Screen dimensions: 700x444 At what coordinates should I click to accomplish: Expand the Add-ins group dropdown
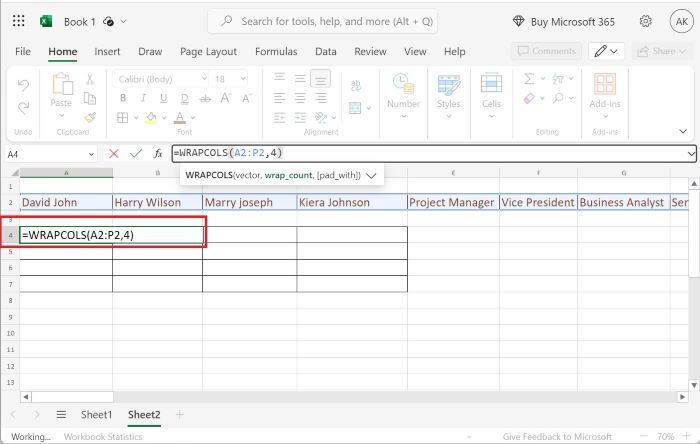[x=605, y=116]
